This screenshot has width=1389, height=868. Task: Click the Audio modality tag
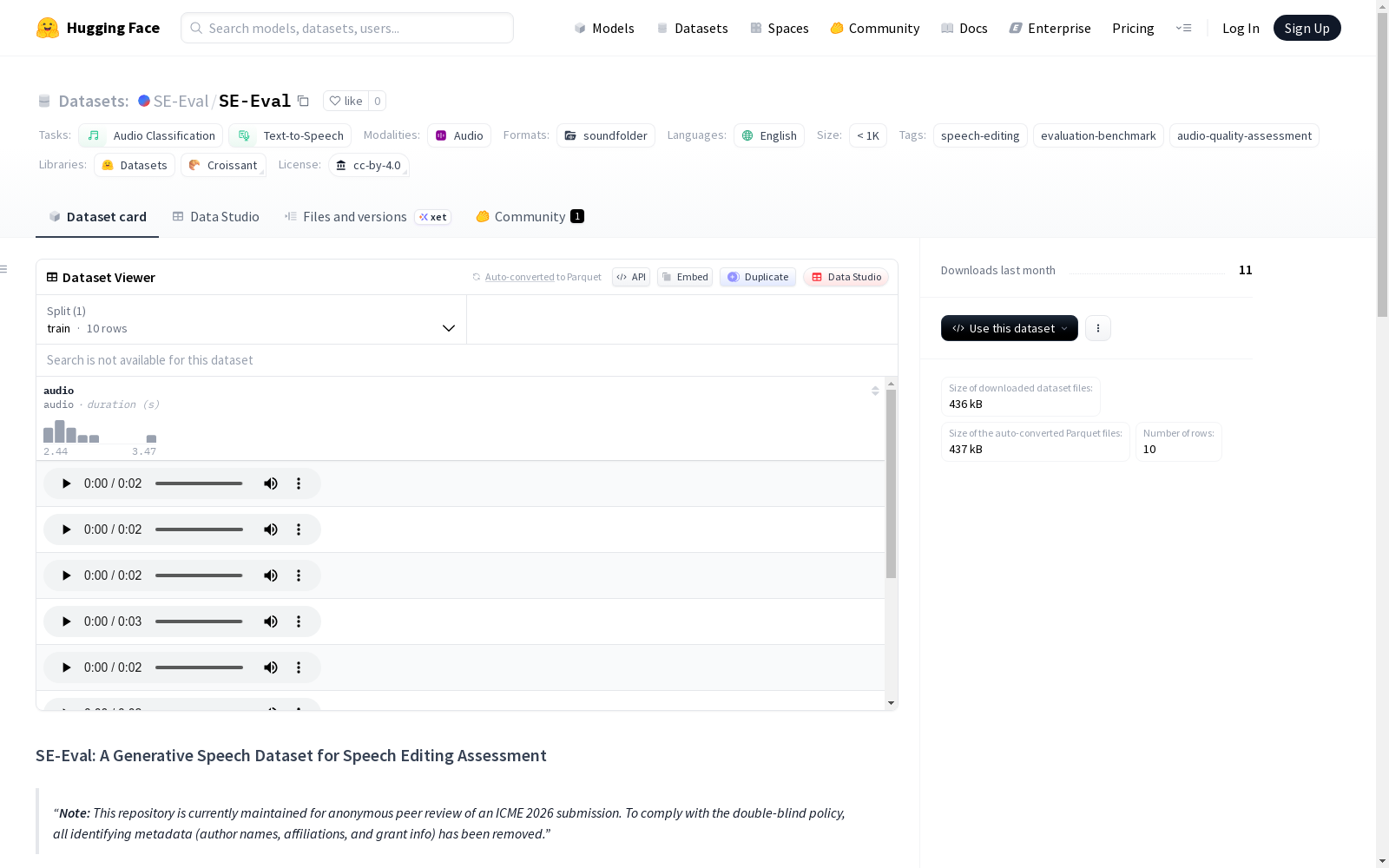(x=459, y=135)
